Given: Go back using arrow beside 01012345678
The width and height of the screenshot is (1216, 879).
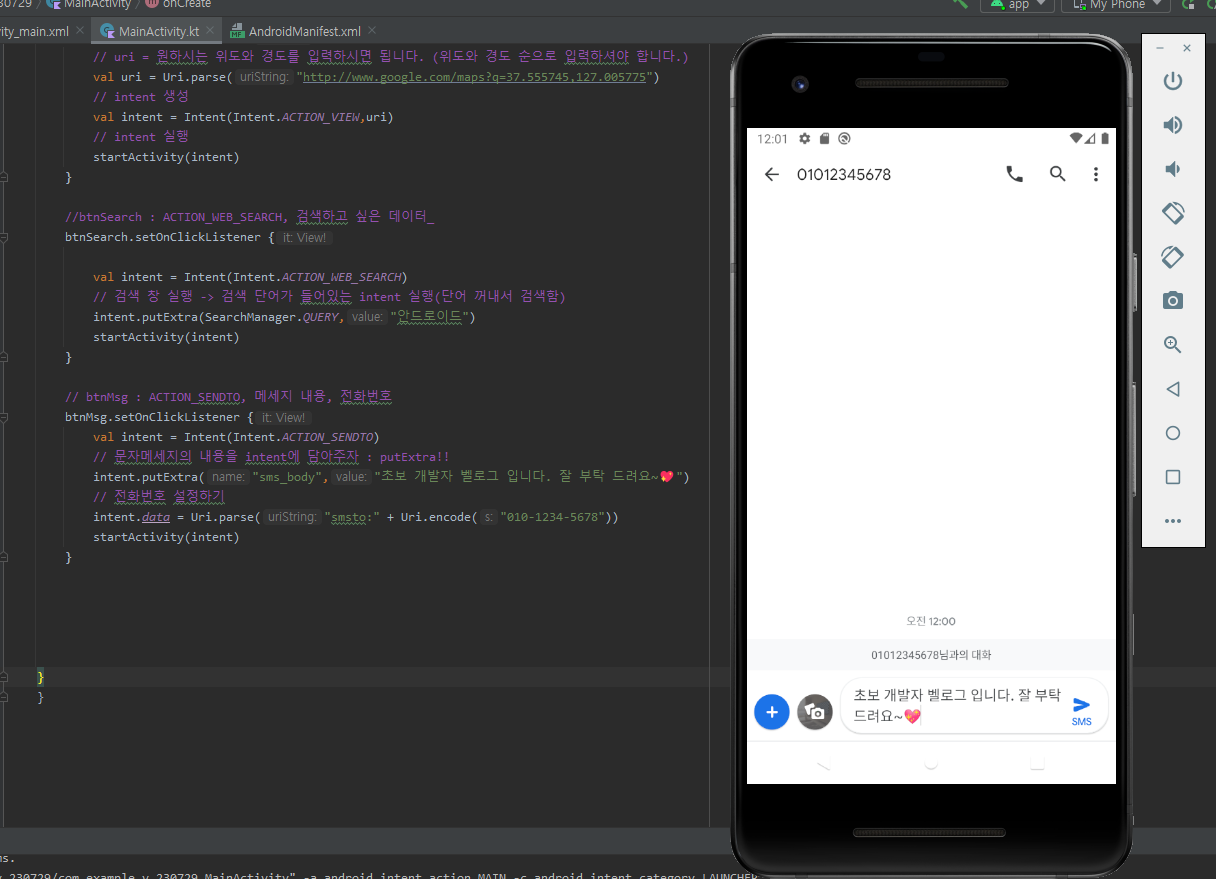Looking at the screenshot, I should click(771, 174).
